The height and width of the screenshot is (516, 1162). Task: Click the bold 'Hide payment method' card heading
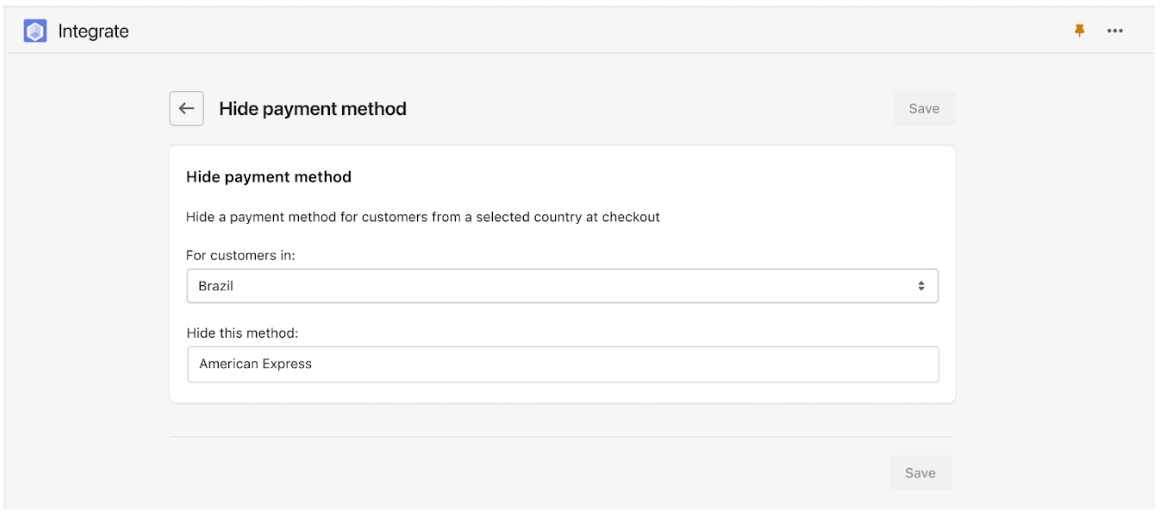click(268, 177)
